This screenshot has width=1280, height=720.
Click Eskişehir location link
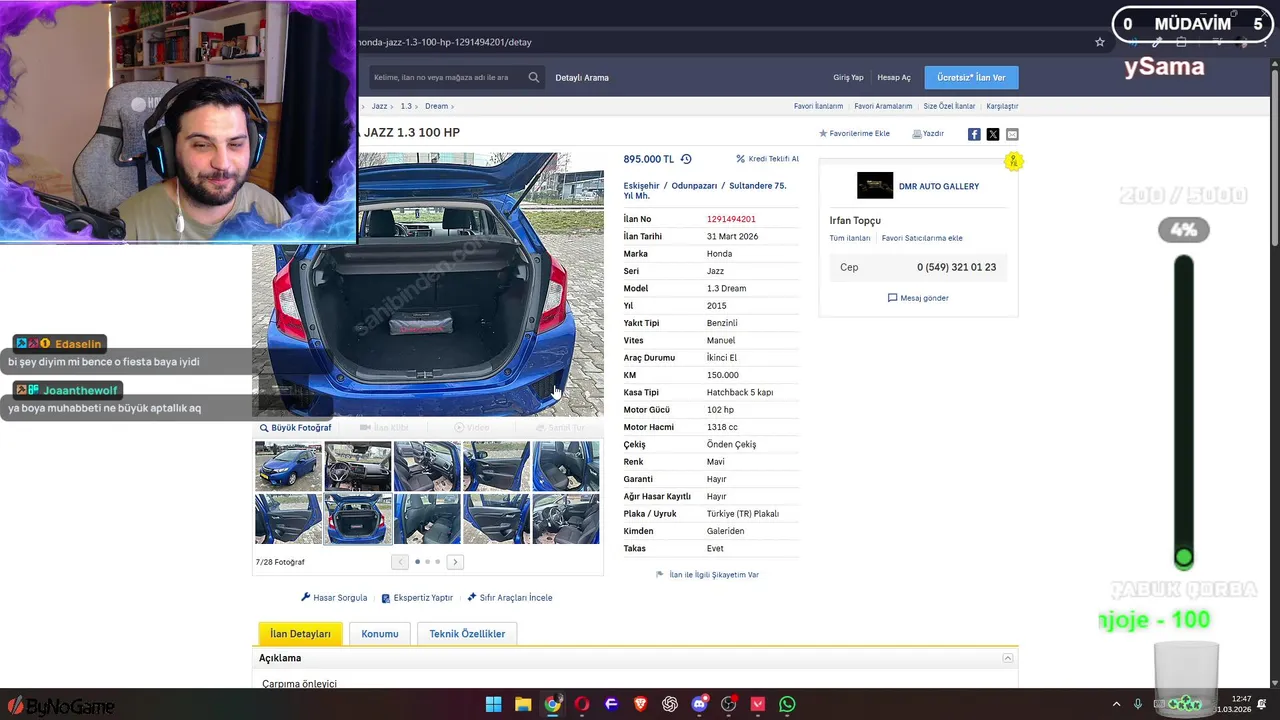(x=641, y=186)
